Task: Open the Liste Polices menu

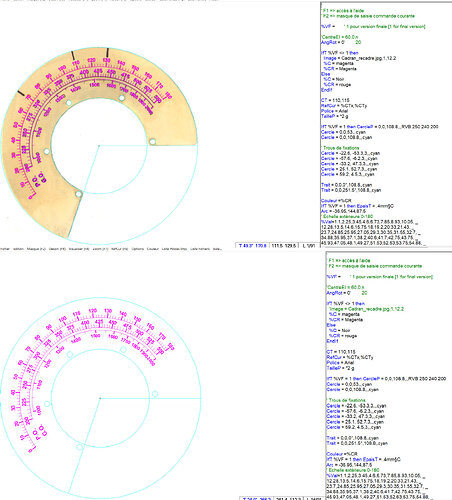Action: coord(174,249)
